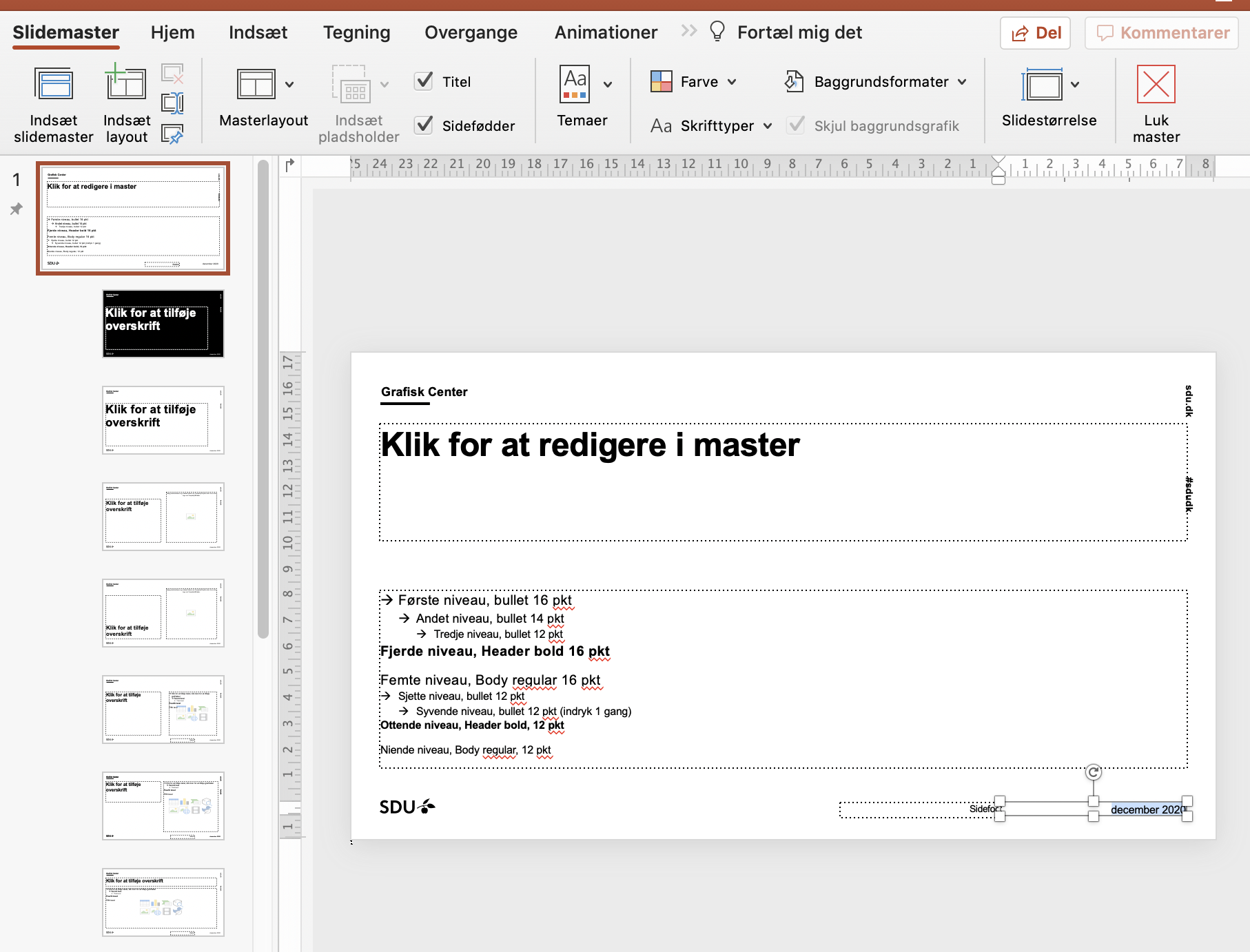Switch to the Hjem tab
The image size is (1250, 952).
172,32
